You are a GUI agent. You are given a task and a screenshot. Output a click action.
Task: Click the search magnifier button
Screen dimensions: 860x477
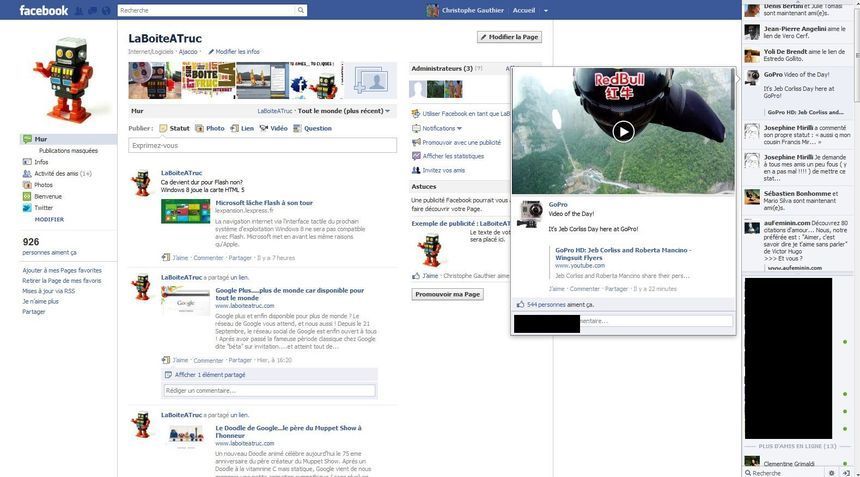point(301,10)
